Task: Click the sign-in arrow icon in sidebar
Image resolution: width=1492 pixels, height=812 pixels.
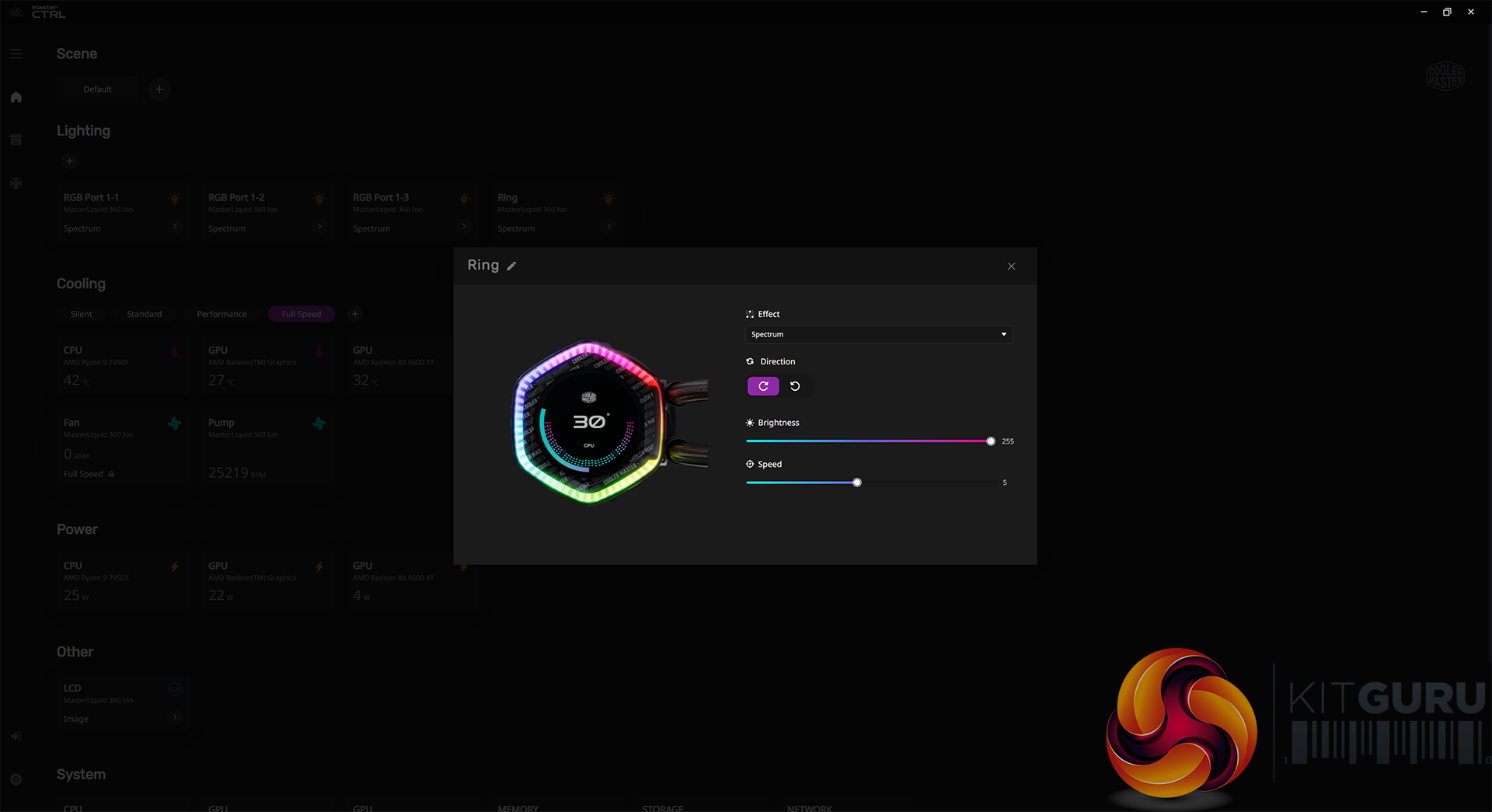Action: [16, 737]
